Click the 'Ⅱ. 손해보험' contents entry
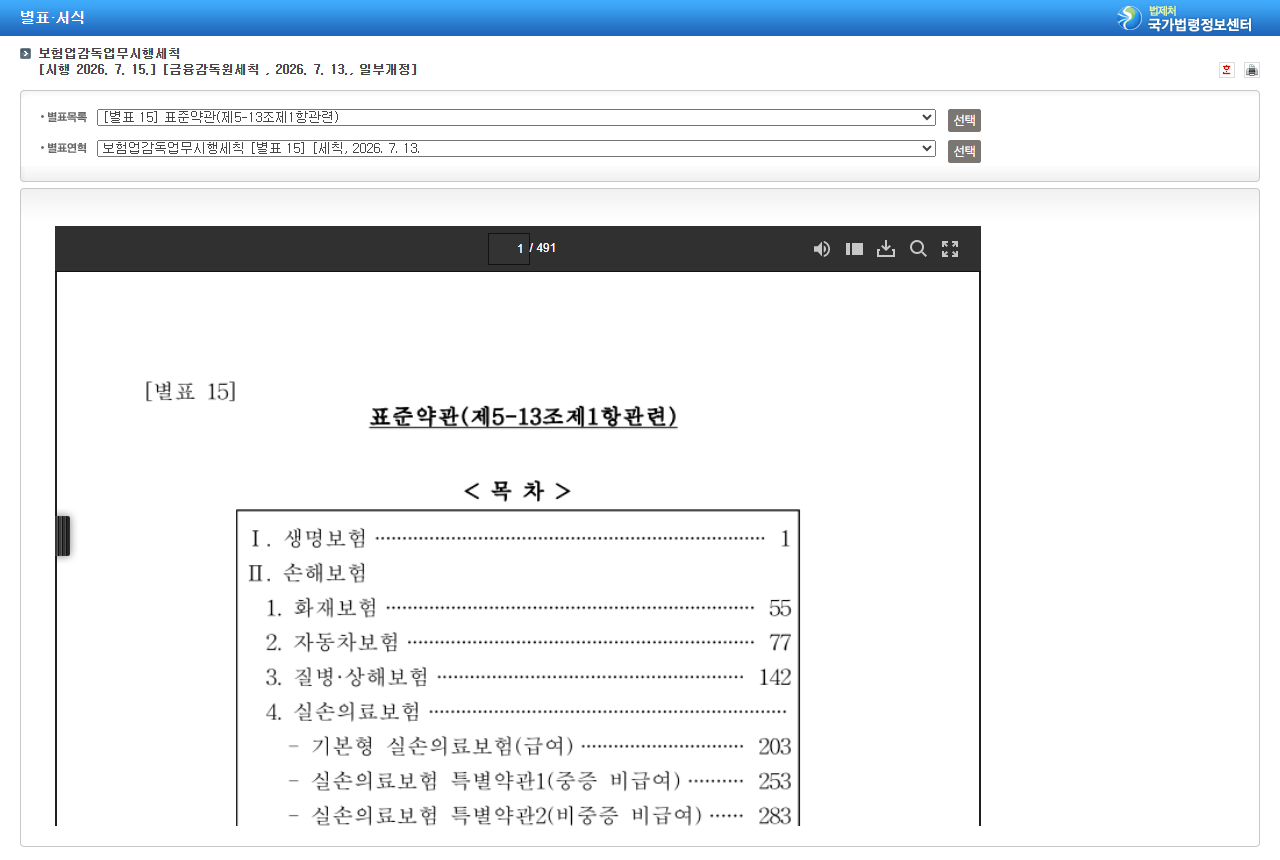 308,573
